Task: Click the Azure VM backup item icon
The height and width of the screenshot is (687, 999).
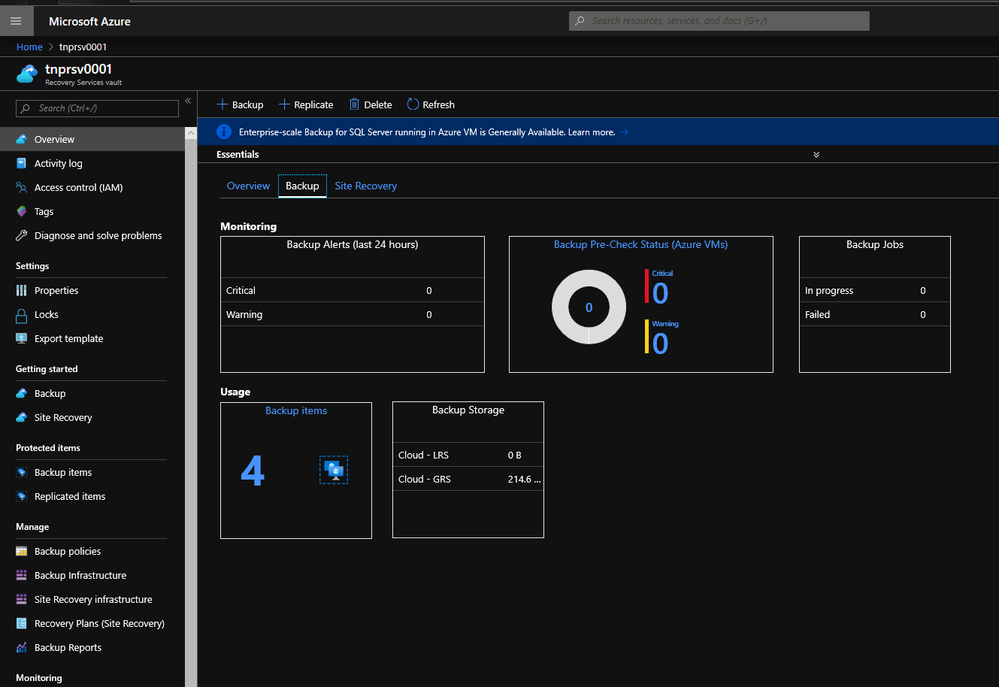Action: click(x=333, y=470)
